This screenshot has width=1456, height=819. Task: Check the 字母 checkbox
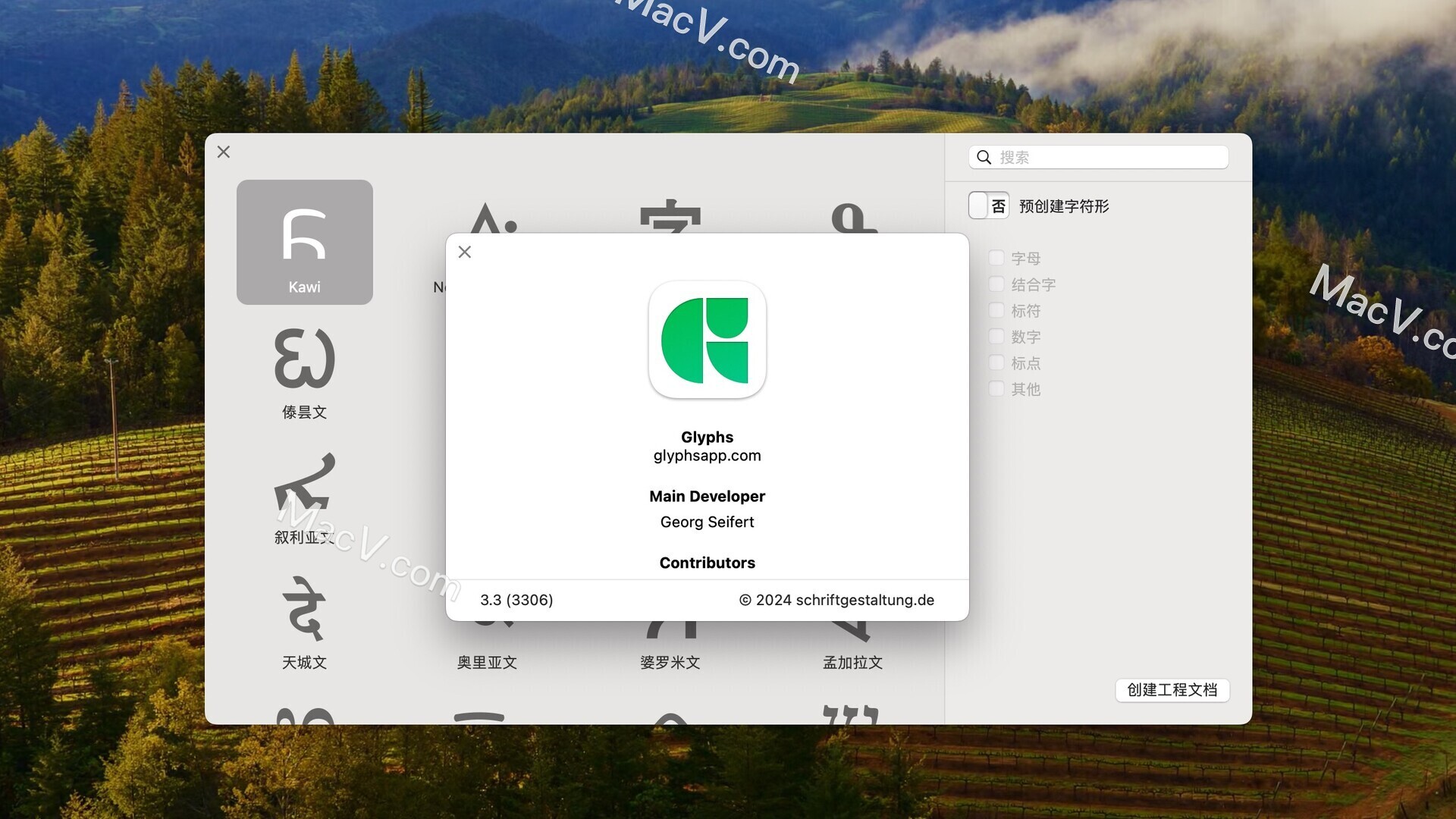(996, 258)
